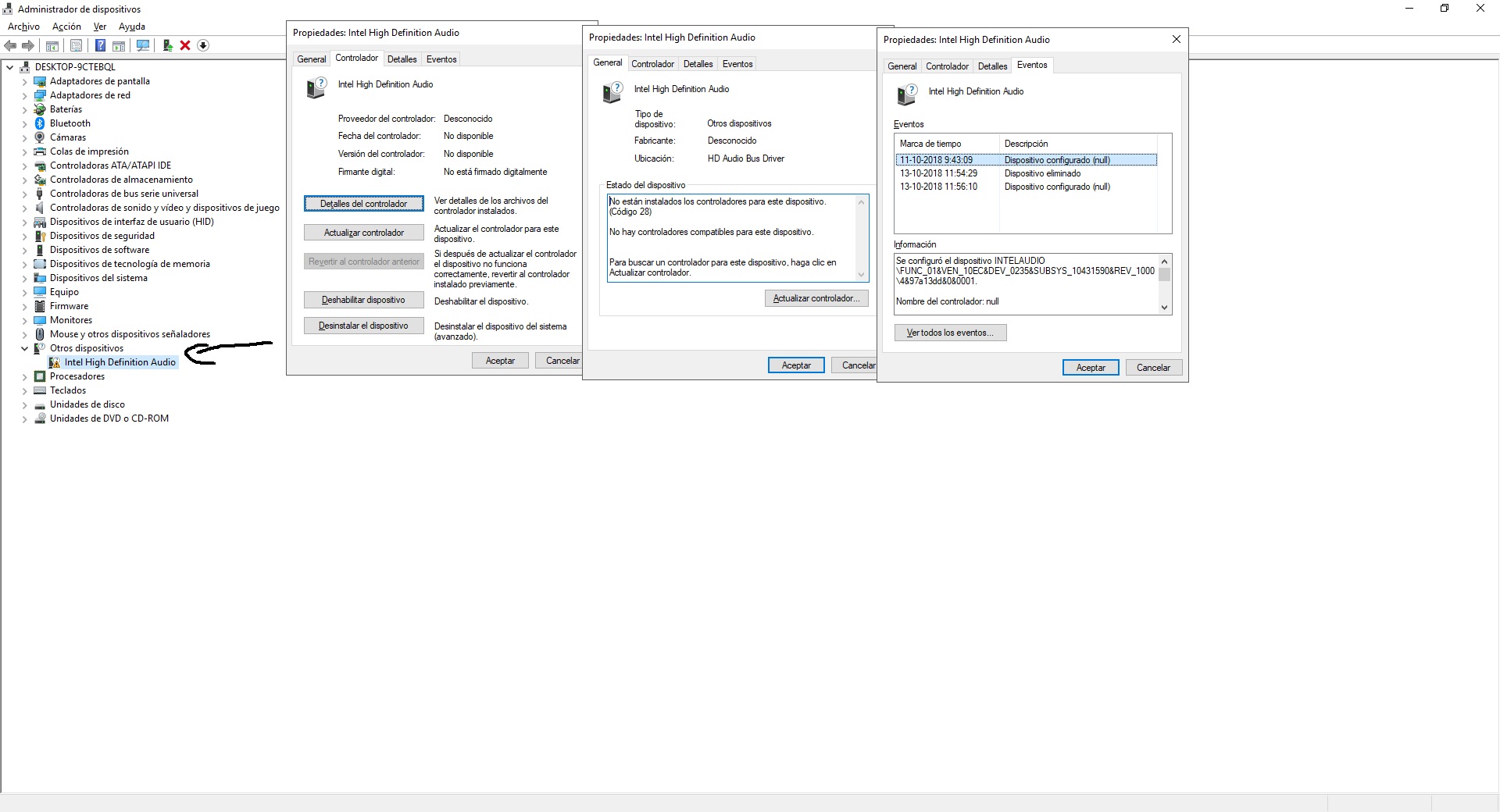The image size is (1500, 812).
Task: Click up arrow of Información scrollbar
Action: point(1164,261)
